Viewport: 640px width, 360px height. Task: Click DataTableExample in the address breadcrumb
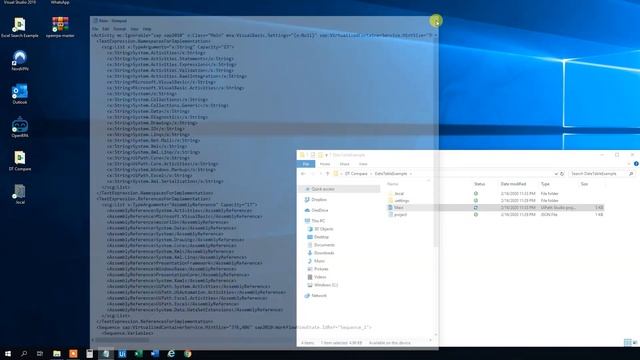pyautogui.click(x=391, y=173)
